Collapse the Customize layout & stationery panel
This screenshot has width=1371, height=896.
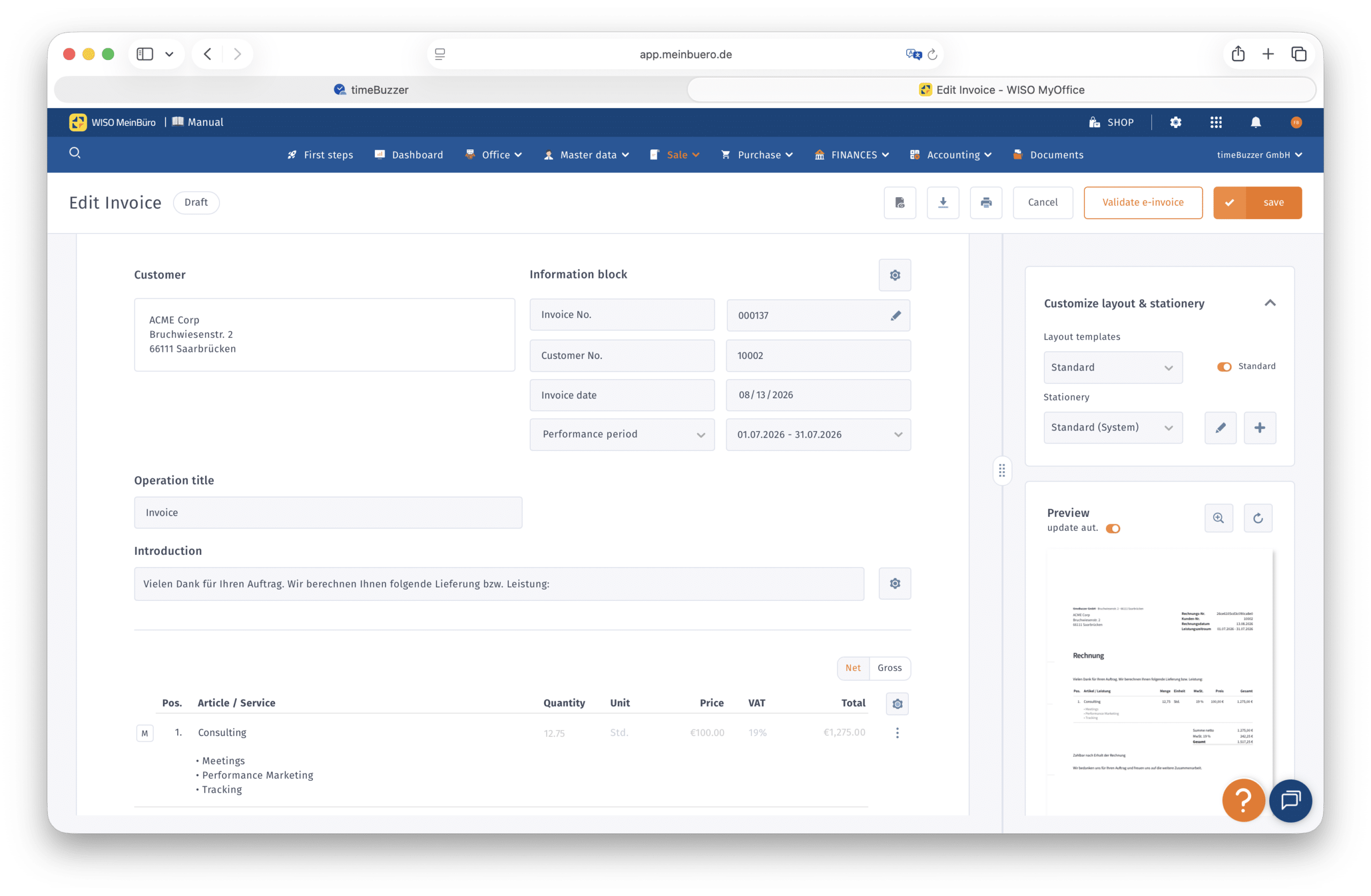point(1270,303)
